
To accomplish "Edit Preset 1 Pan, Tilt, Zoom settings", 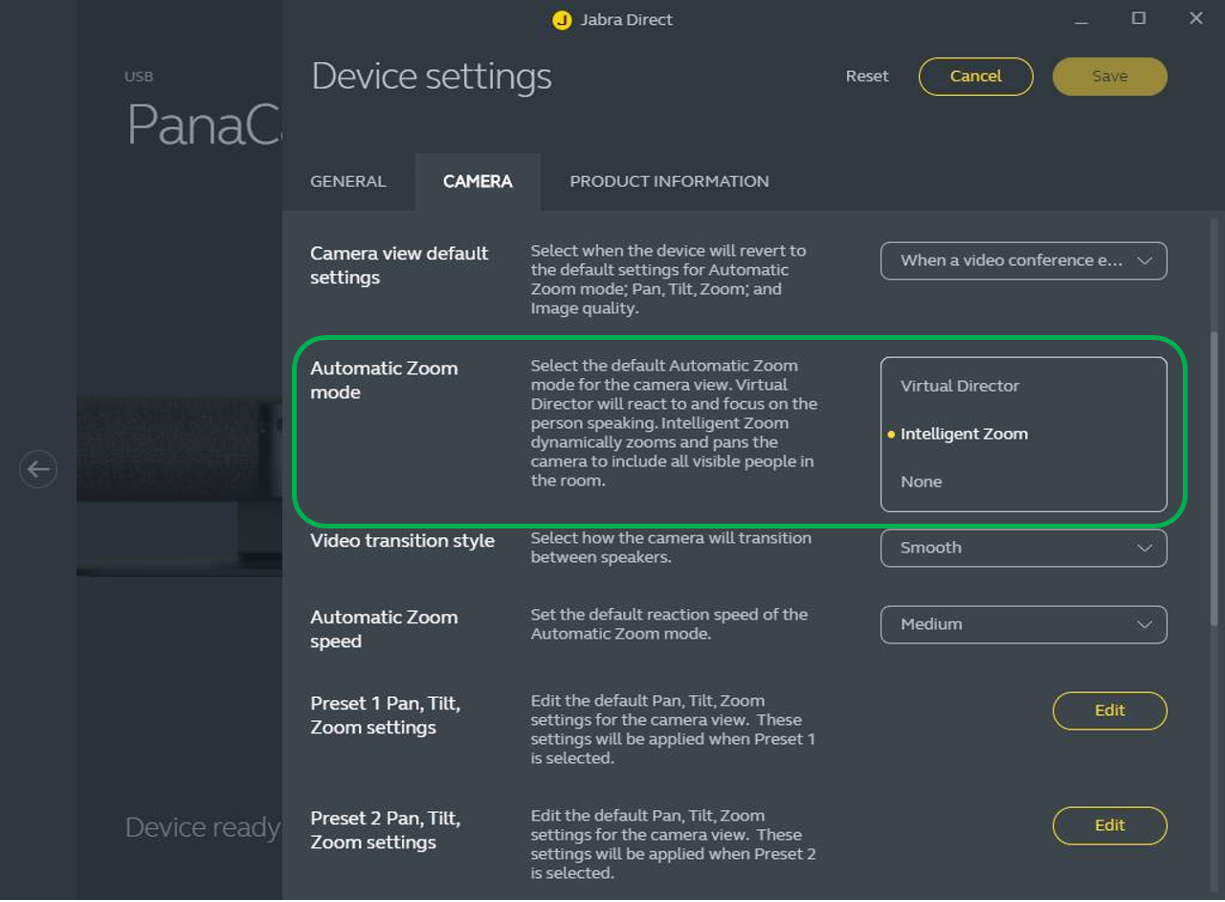I will click(x=1109, y=710).
